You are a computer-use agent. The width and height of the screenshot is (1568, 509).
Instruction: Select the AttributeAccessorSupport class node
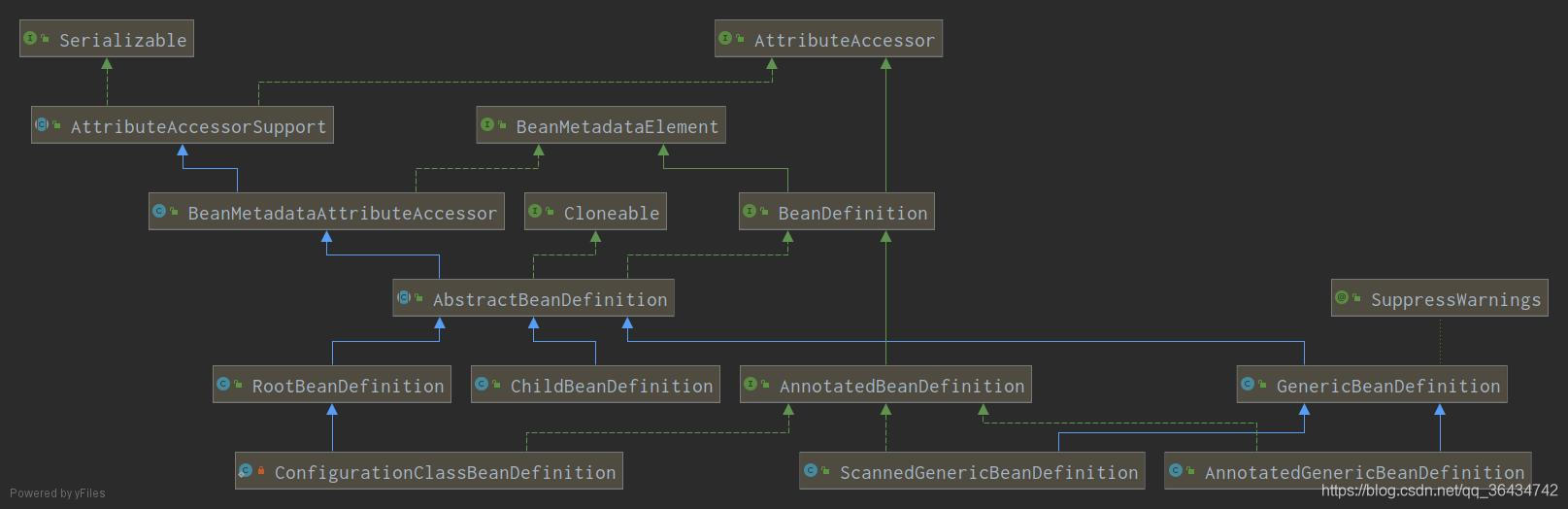(x=183, y=126)
